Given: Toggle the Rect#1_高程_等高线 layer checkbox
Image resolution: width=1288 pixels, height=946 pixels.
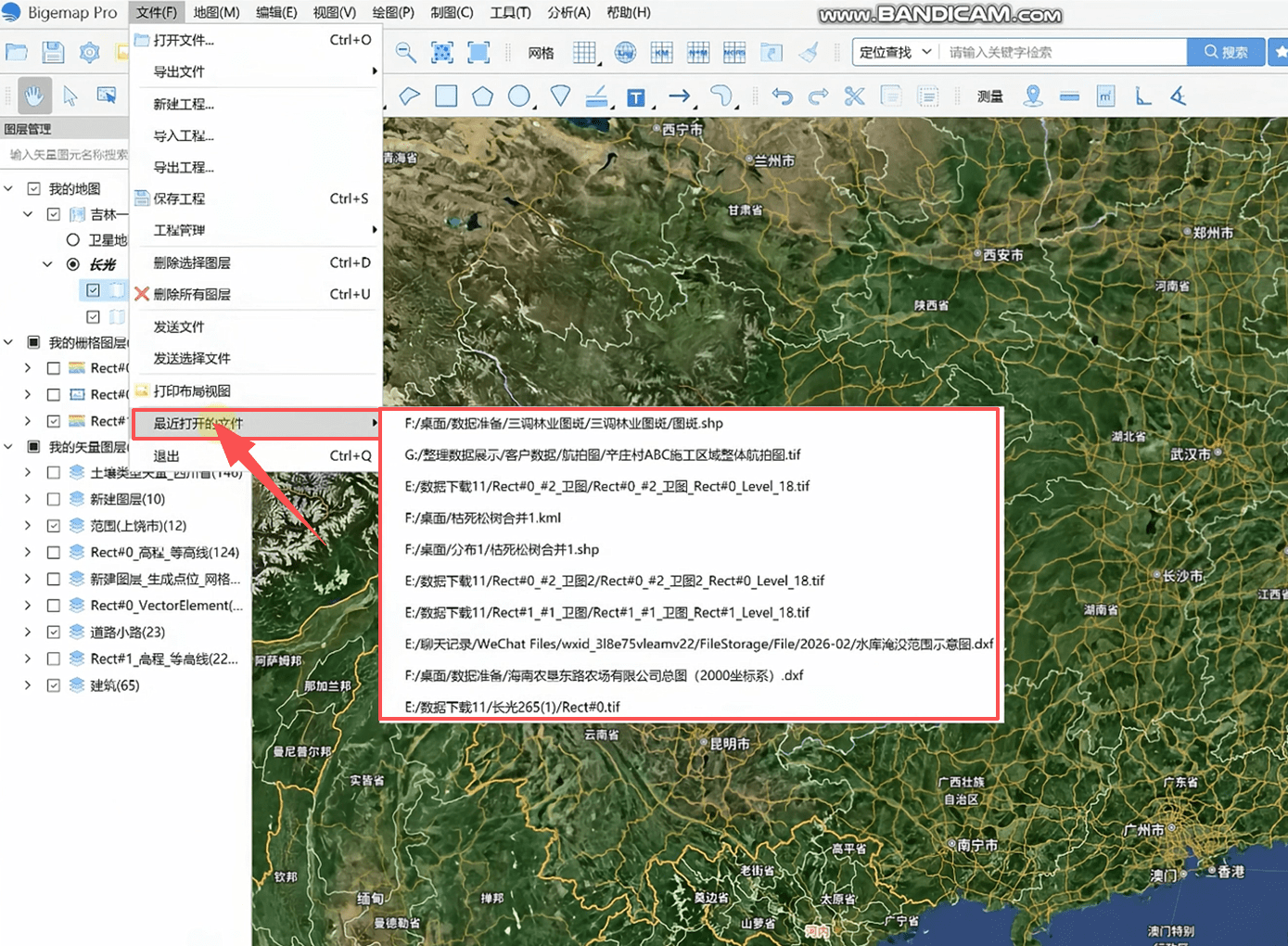Looking at the screenshot, I should pyautogui.click(x=54, y=658).
